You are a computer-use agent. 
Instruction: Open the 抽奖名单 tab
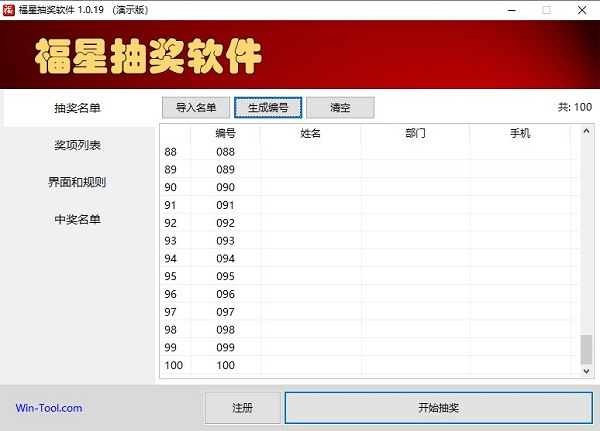tap(78, 108)
